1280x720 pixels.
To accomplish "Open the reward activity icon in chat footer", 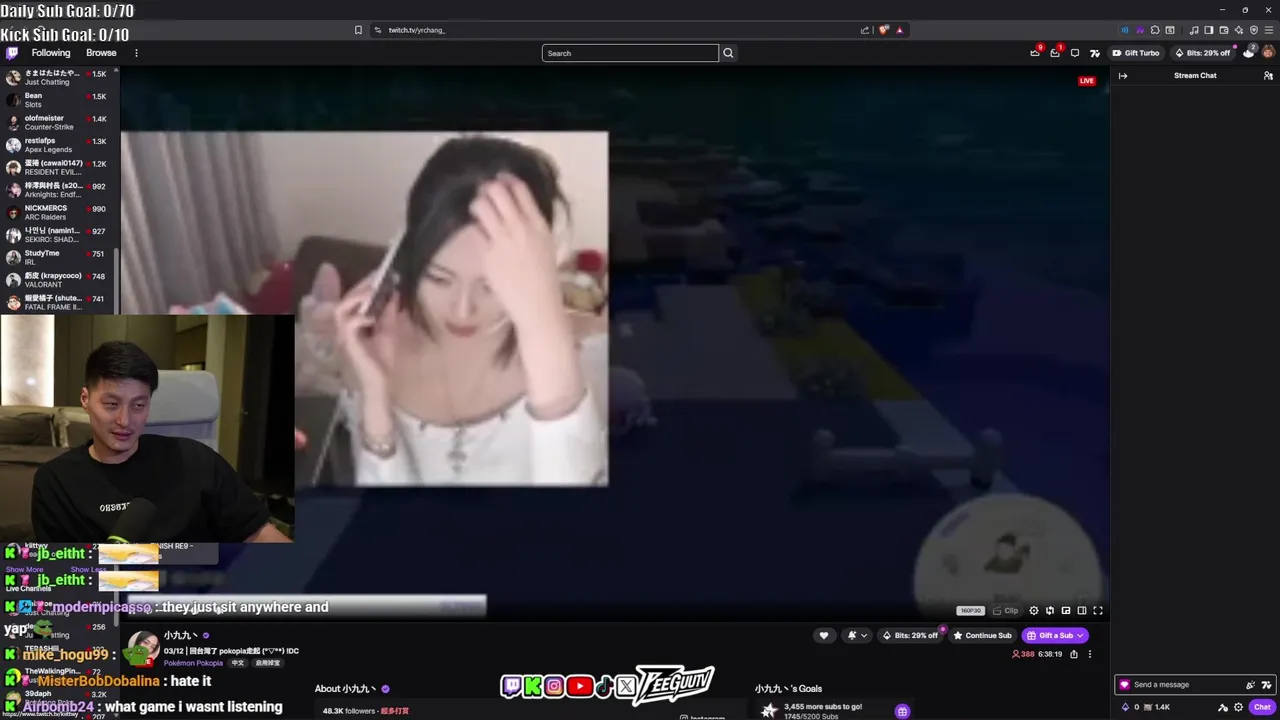I will pyautogui.click(x=1222, y=707).
